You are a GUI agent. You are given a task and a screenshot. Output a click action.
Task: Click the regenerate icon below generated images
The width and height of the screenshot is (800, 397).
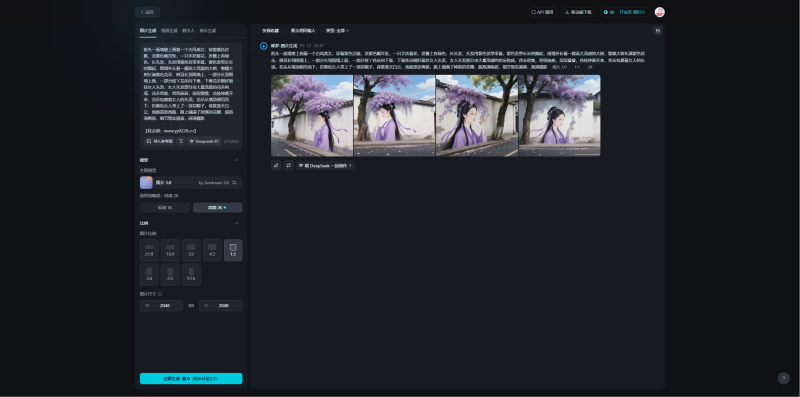point(289,165)
